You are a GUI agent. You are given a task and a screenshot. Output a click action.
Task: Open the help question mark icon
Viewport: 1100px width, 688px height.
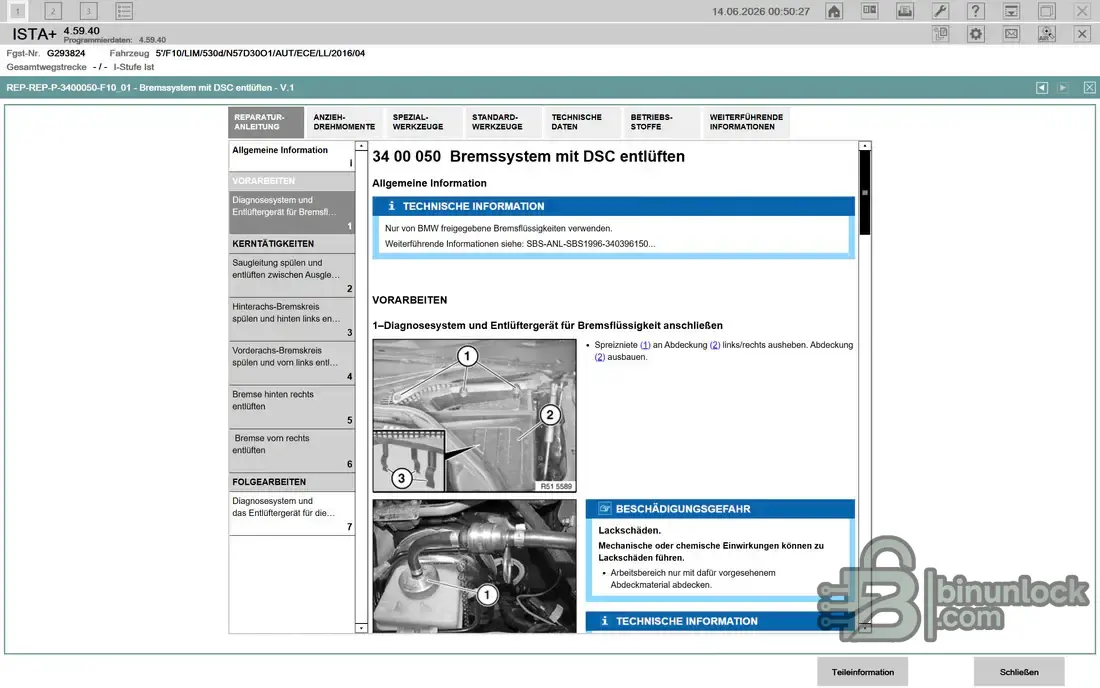coord(976,11)
